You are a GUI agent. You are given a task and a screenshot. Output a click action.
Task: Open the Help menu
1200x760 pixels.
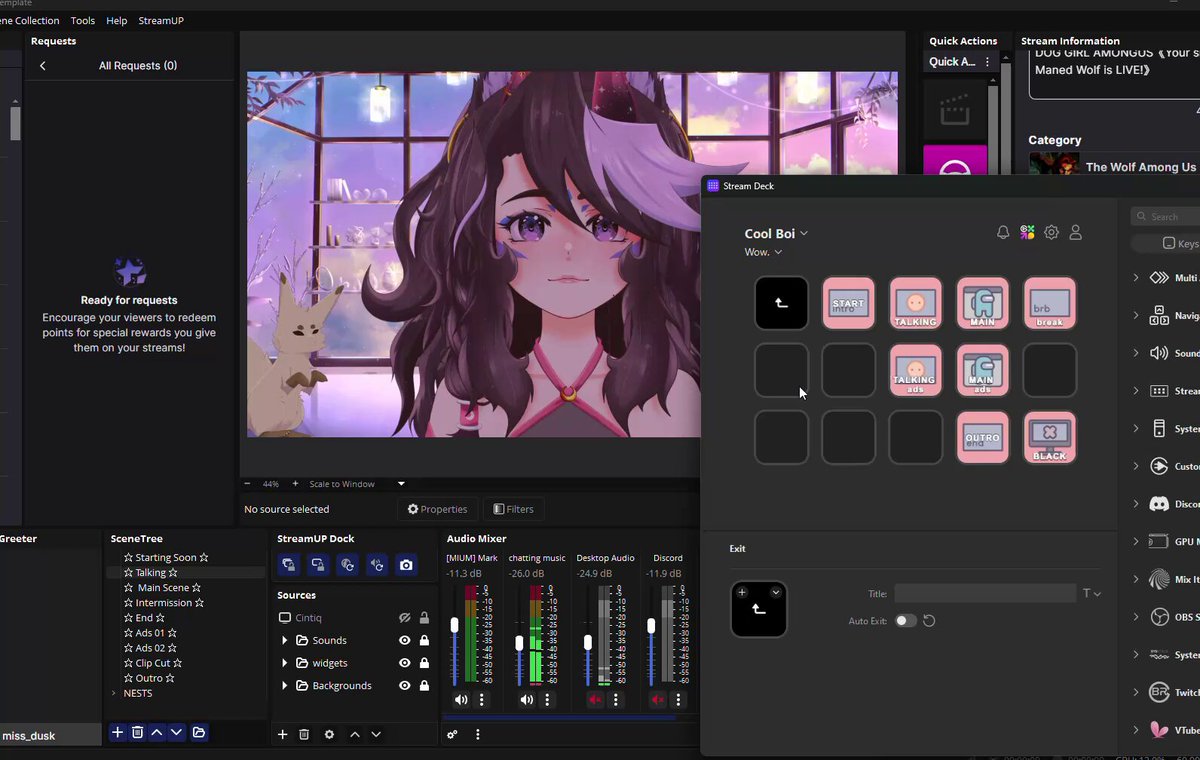117,20
